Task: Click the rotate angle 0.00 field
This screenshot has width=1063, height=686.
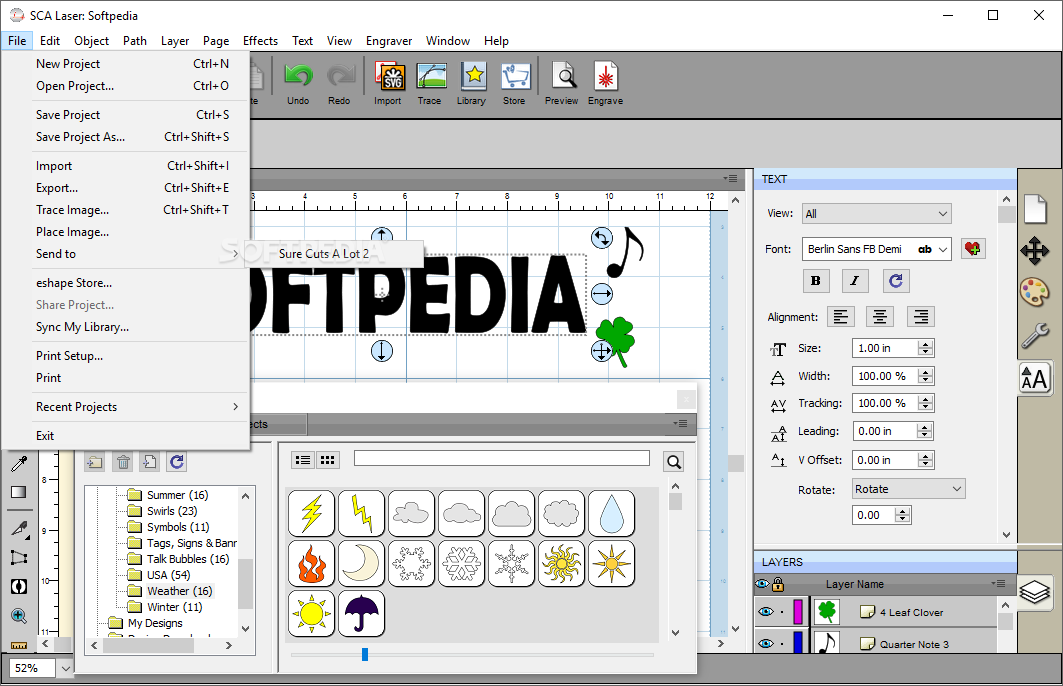Action: coord(873,515)
